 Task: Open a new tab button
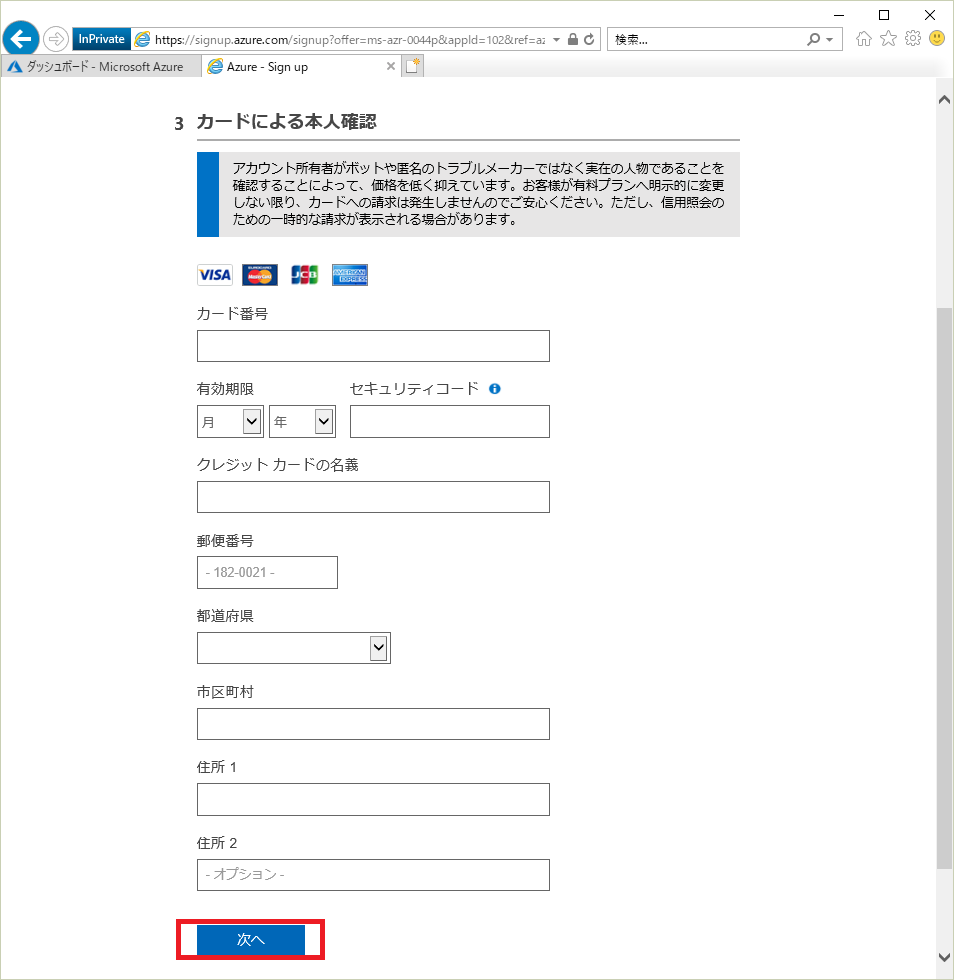coord(413,66)
